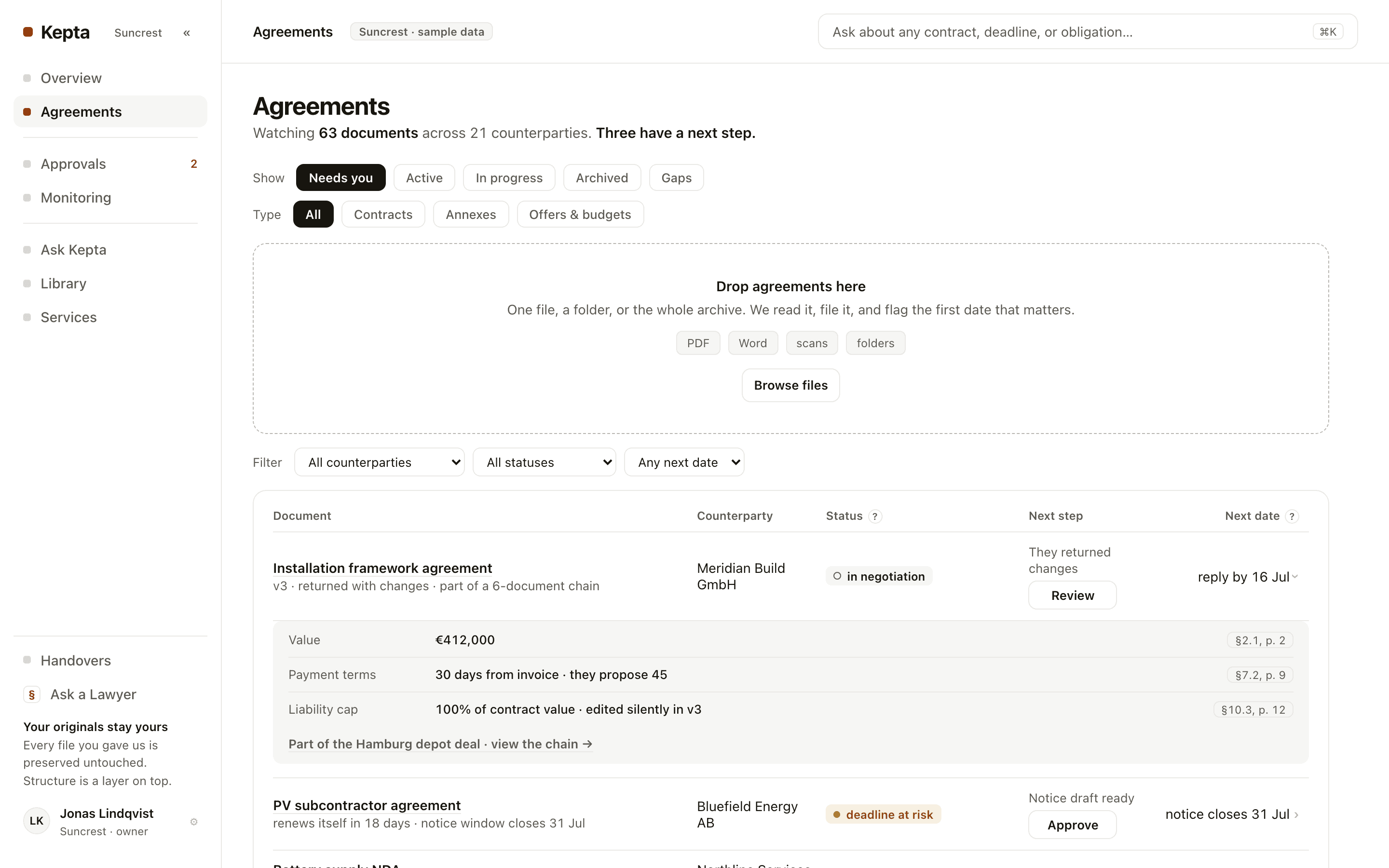
Task: Click the Counterparty column header
Action: [735, 516]
